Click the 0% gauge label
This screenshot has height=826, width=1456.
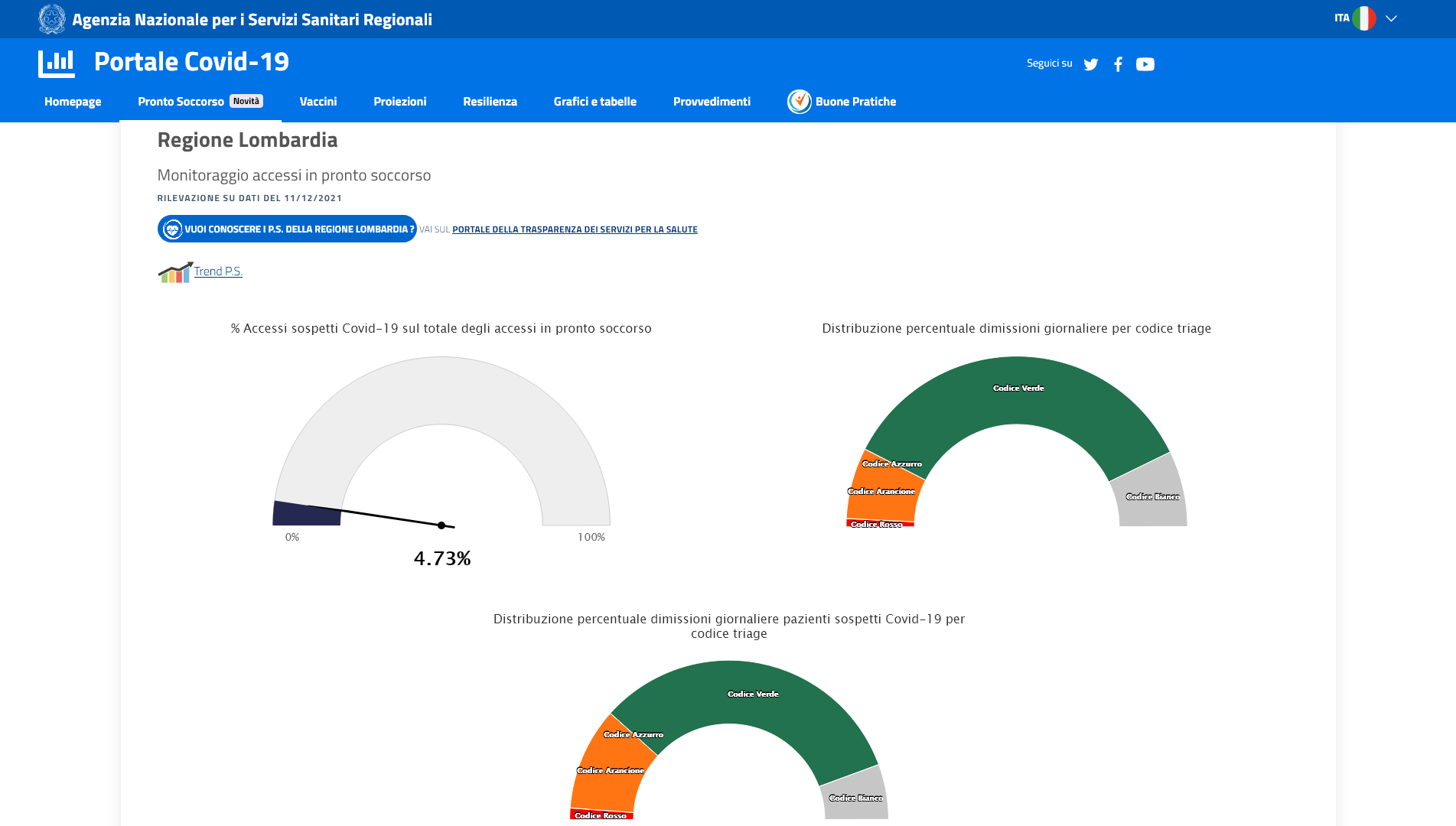[292, 538]
